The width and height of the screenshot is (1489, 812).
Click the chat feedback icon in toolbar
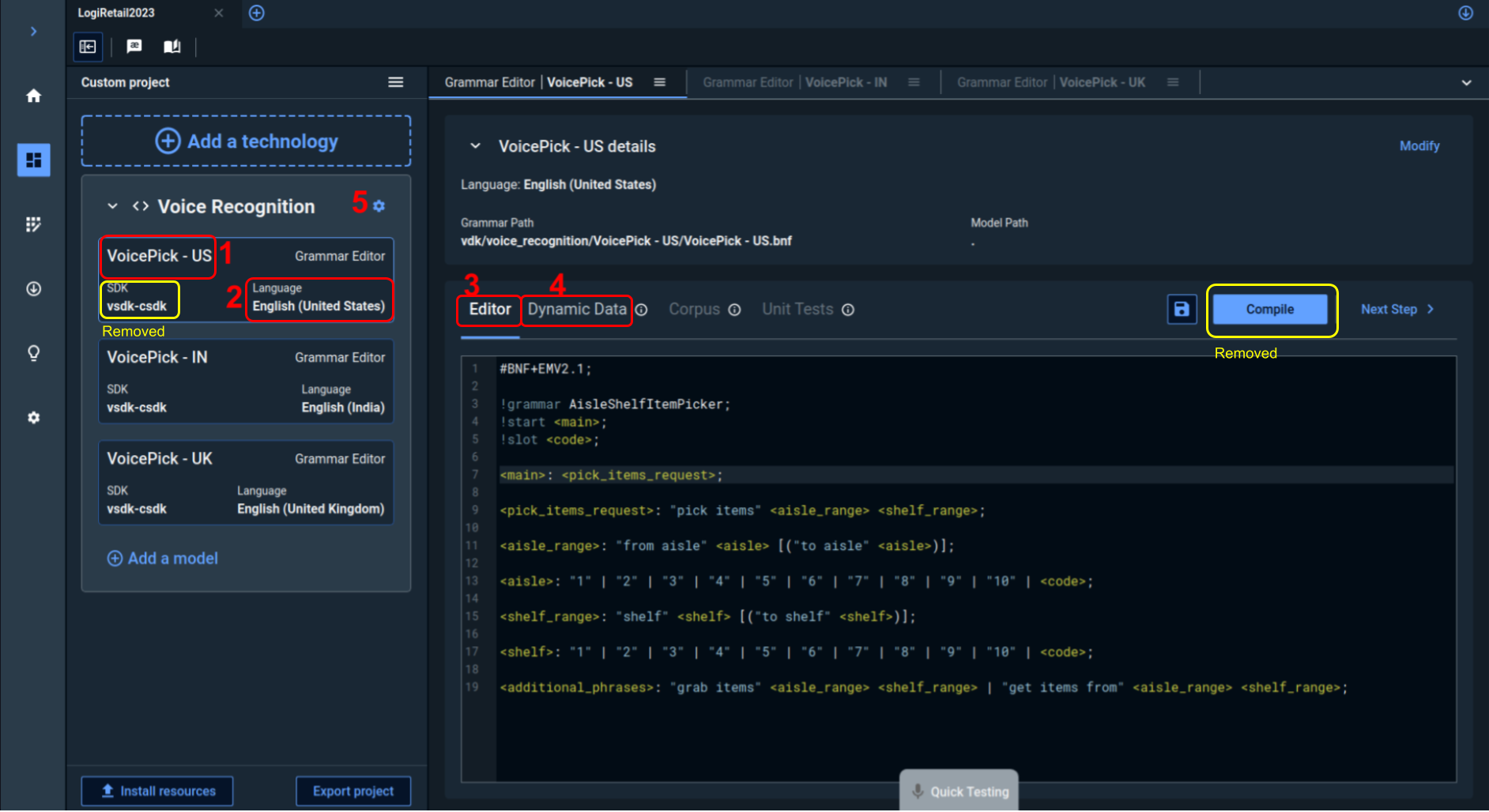click(x=134, y=47)
